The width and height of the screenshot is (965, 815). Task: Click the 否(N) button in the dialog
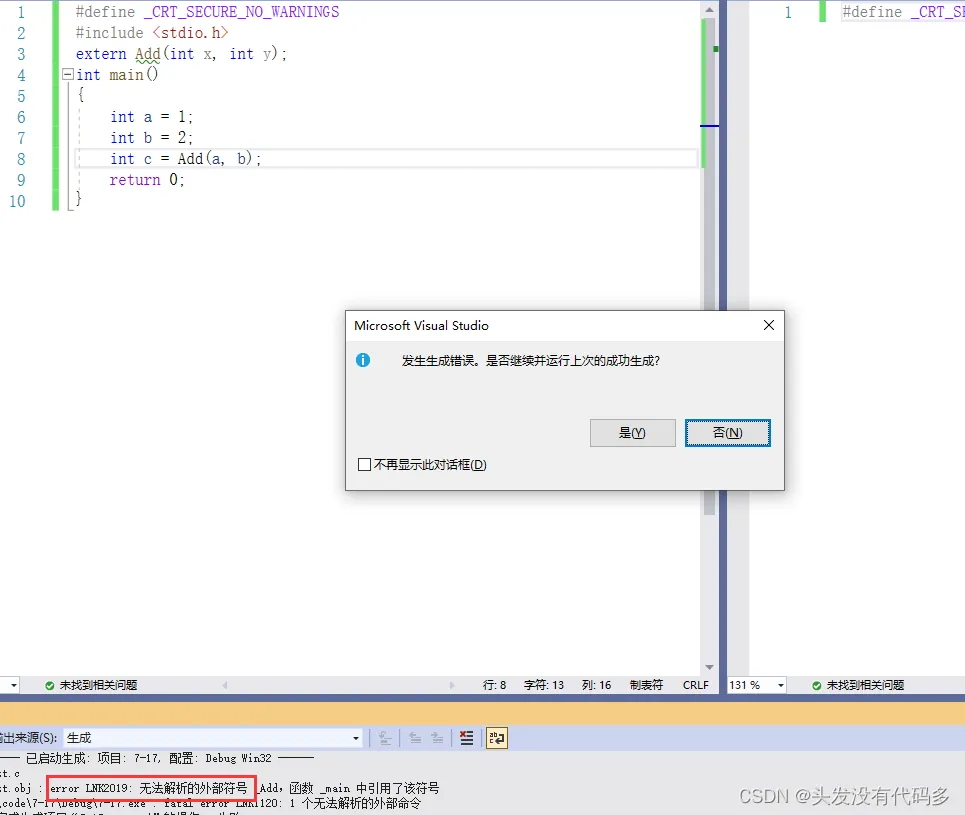(x=727, y=433)
